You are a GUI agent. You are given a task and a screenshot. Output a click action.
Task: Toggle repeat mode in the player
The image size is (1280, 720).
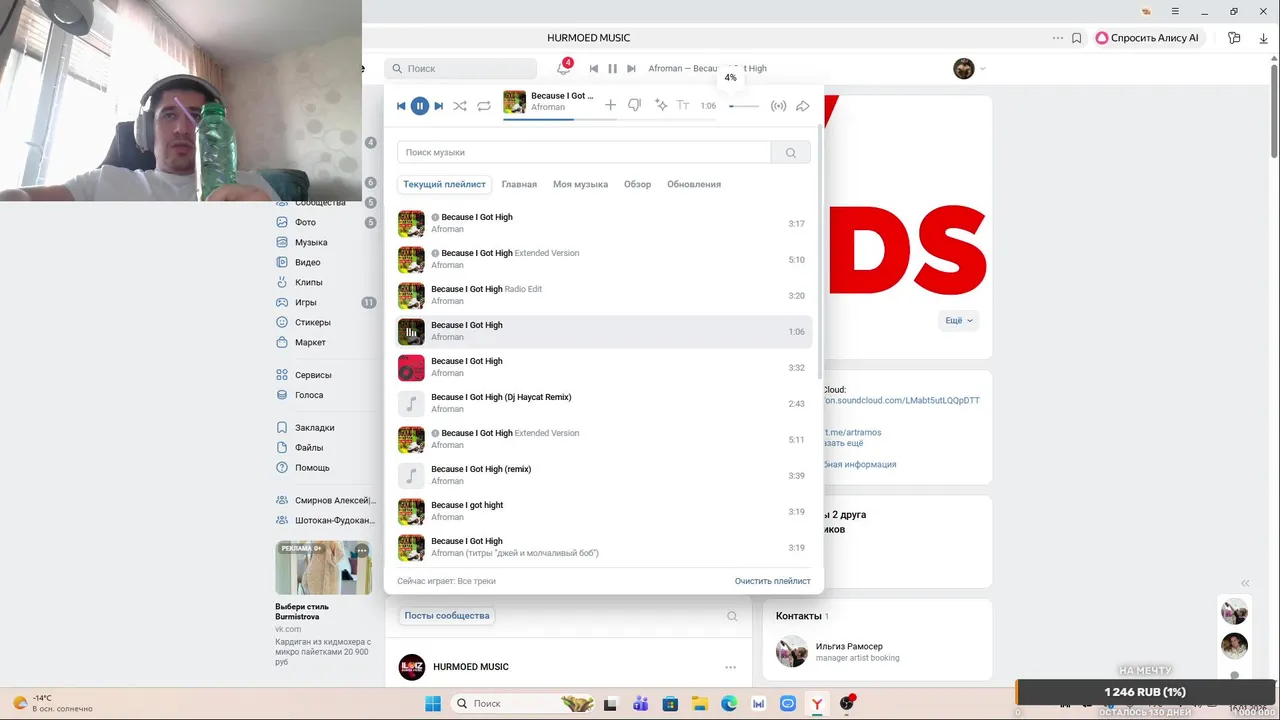[x=484, y=106]
